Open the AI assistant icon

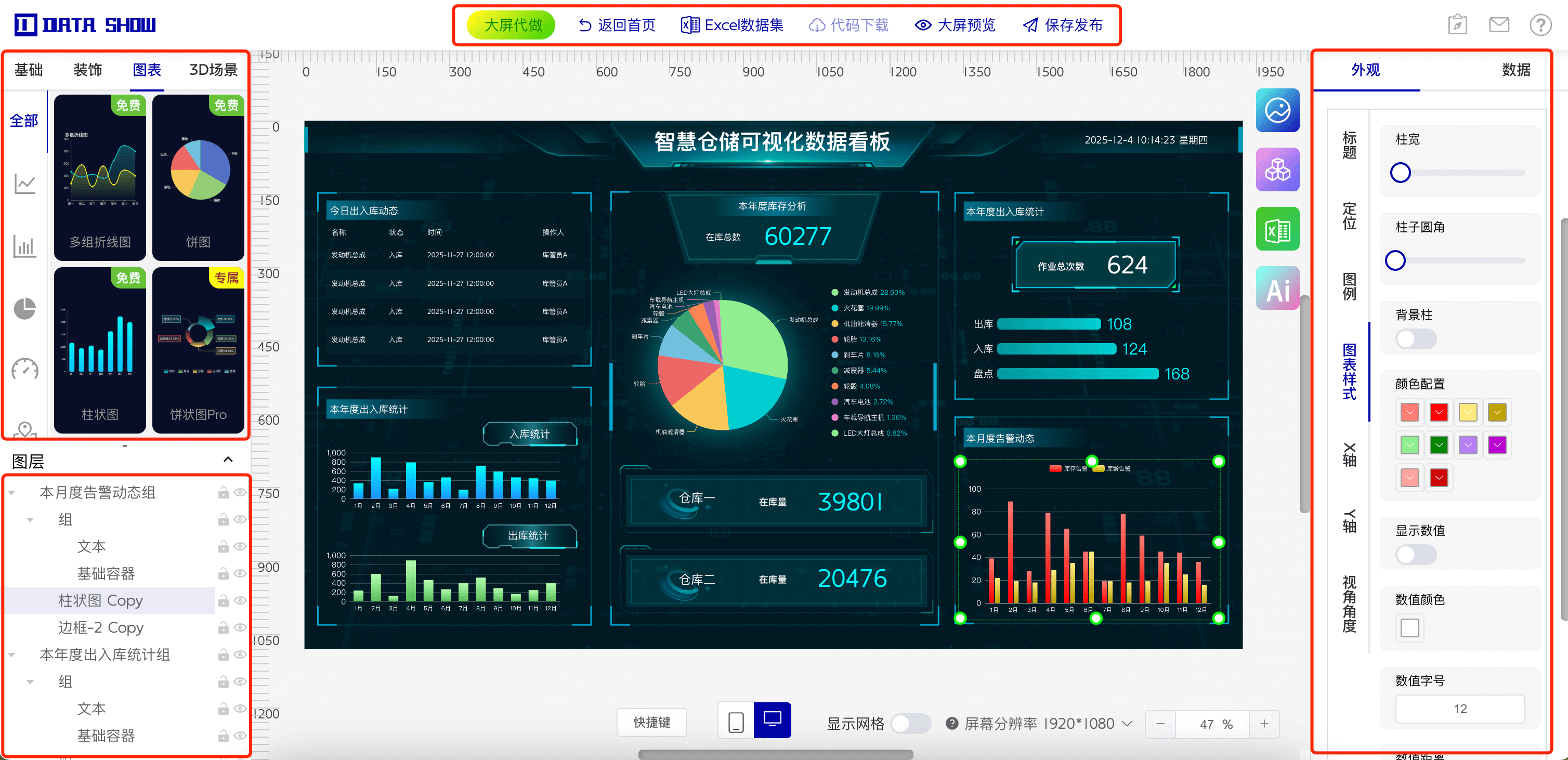pyautogui.click(x=1277, y=289)
